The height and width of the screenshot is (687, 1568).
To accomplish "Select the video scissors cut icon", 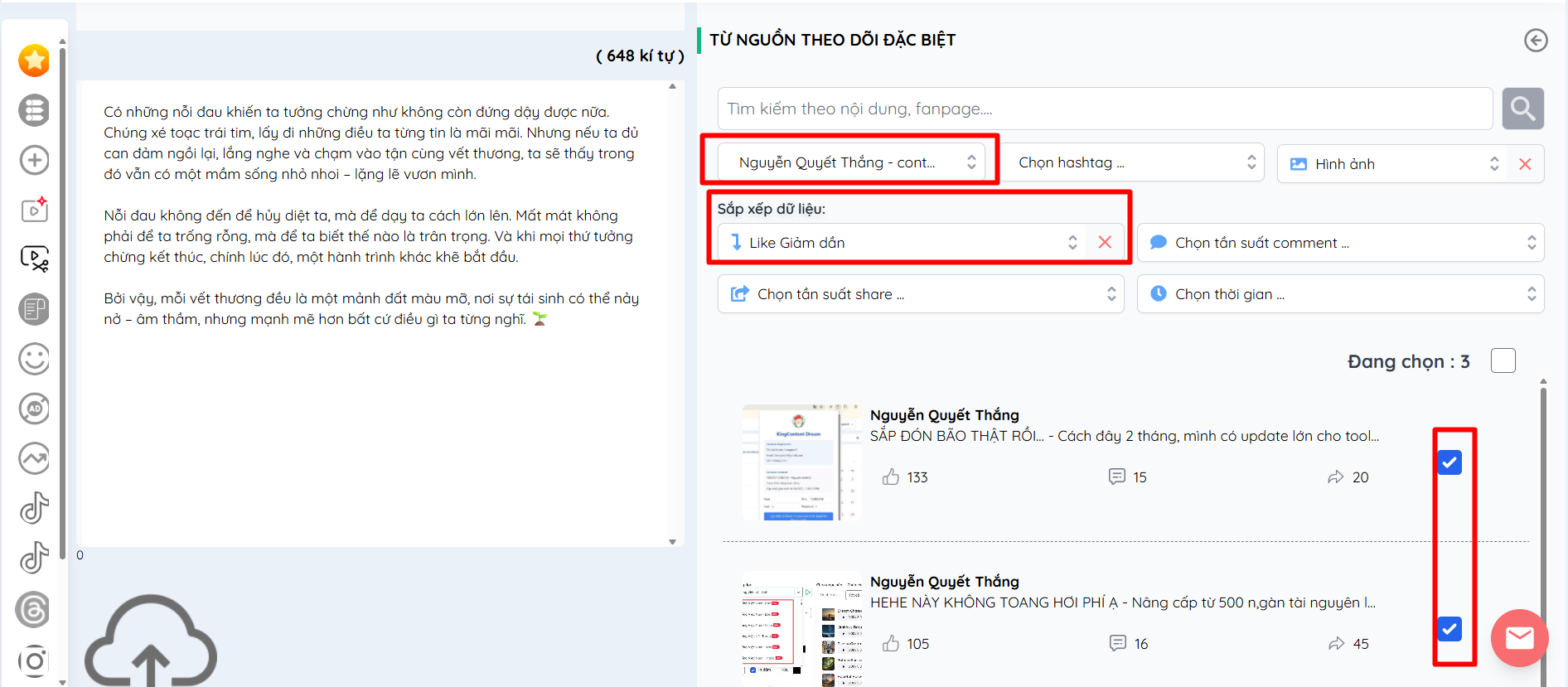I will pos(34,259).
